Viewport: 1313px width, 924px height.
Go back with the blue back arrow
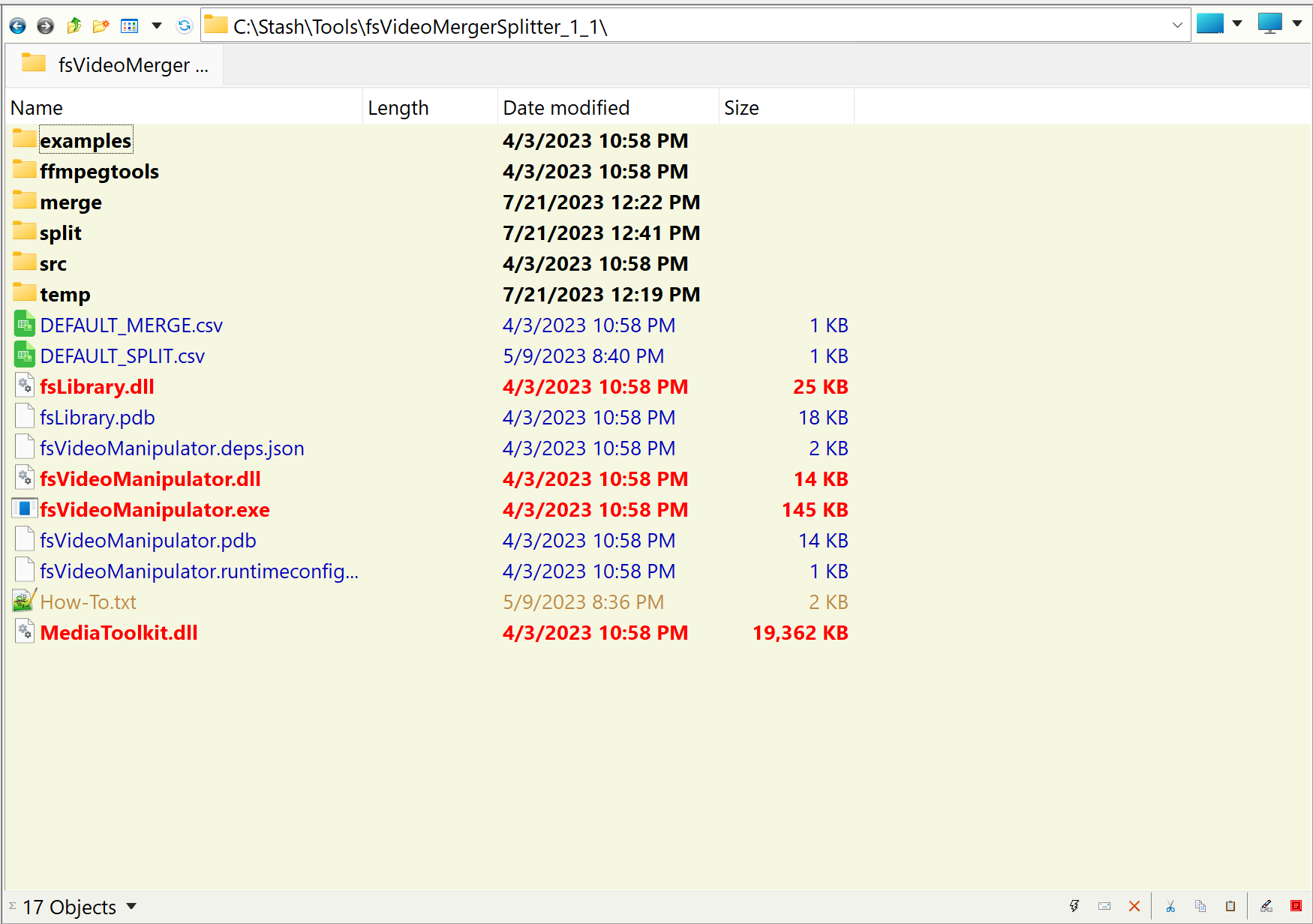point(18,26)
